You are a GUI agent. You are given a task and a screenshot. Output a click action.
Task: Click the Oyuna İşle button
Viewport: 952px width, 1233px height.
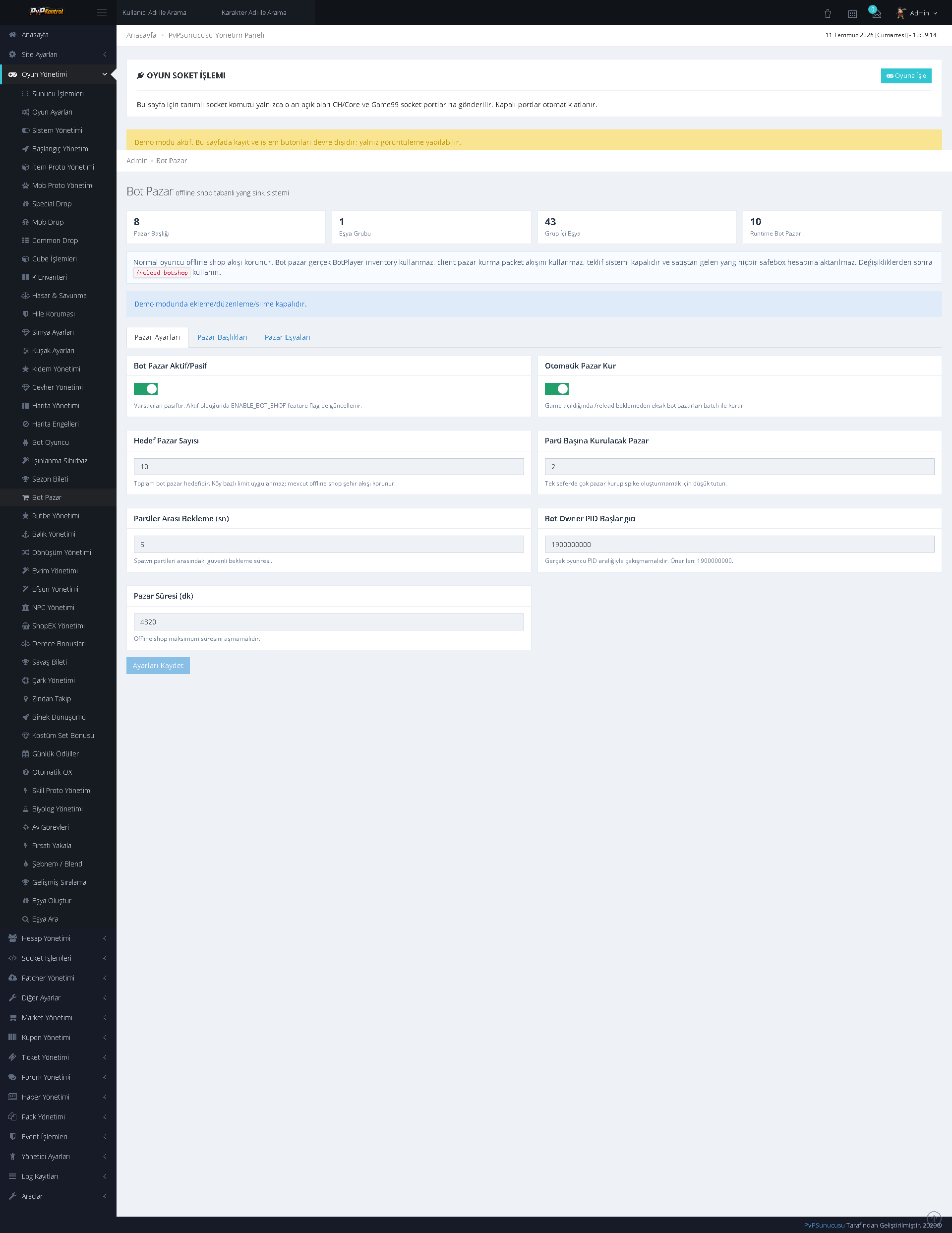[906, 76]
